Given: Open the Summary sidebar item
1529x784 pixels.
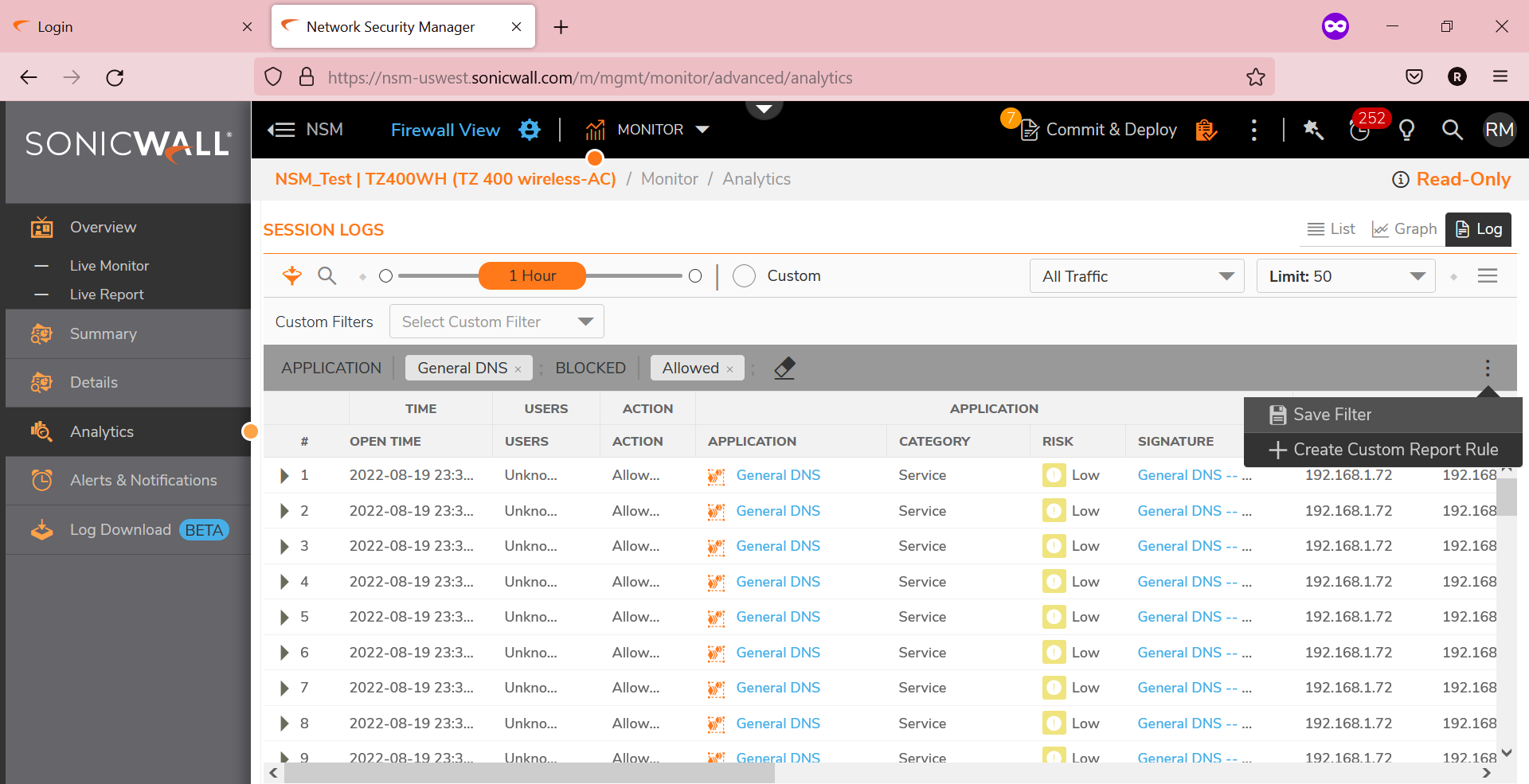Looking at the screenshot, I should click(x=128, y=334).
